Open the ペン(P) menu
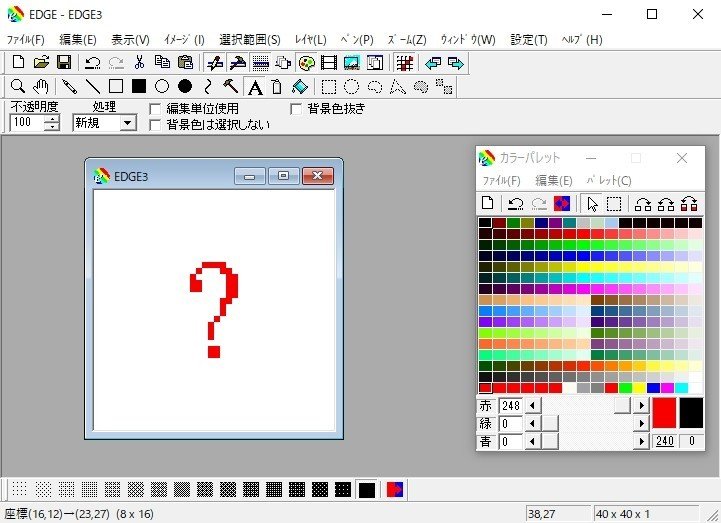721x523 pixels. coord(357,40)
